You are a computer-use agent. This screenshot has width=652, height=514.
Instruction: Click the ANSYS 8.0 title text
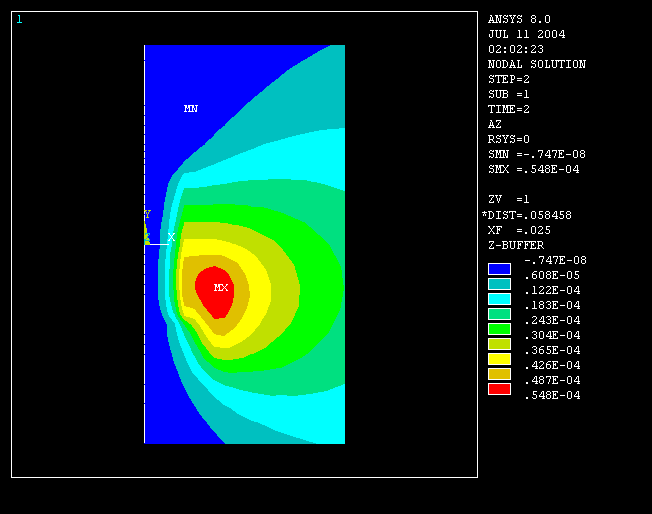(519, 19)
